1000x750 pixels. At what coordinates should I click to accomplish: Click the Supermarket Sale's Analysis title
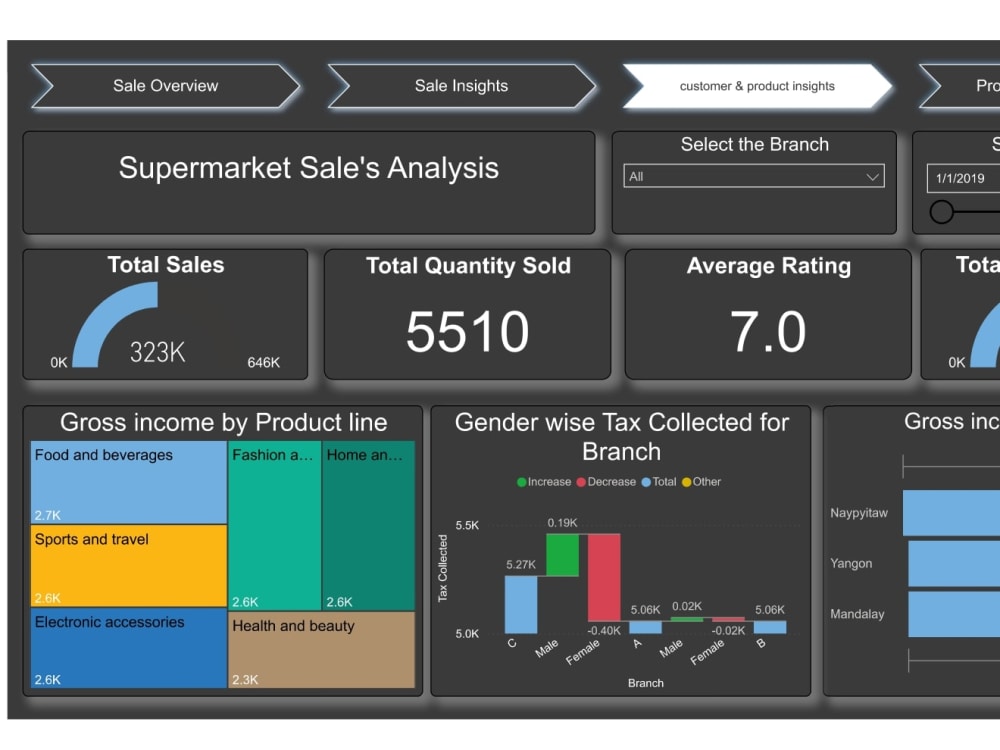[x=309, y=168]
